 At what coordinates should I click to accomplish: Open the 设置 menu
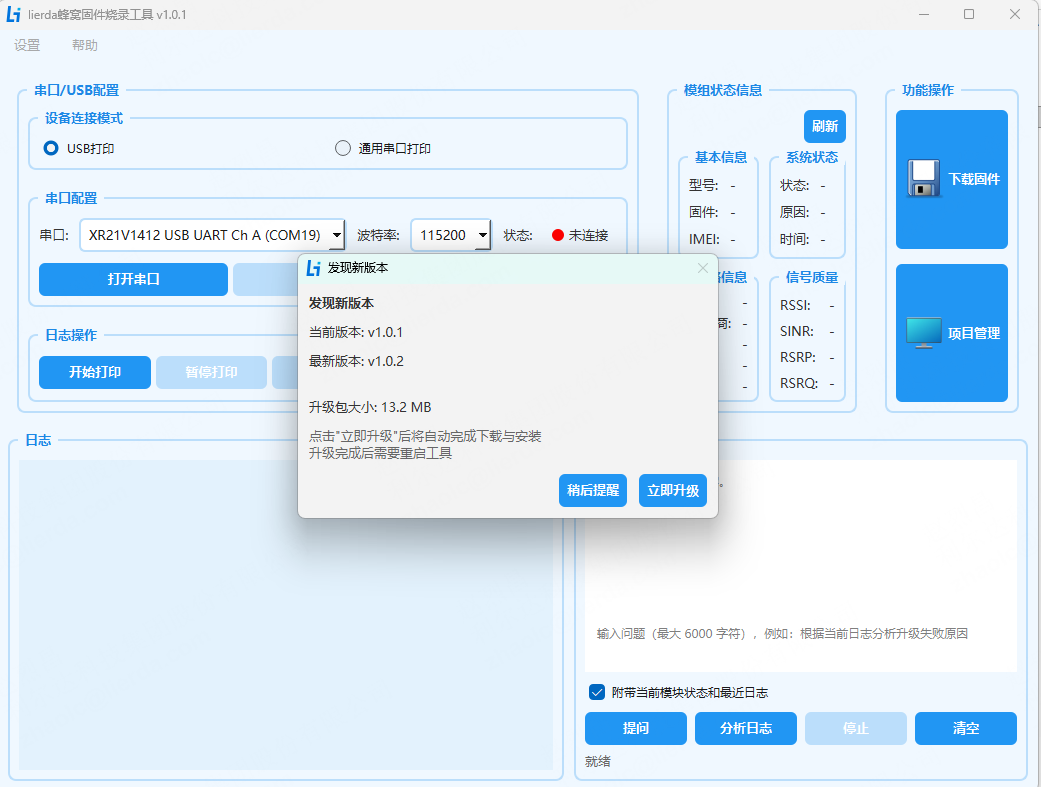tap(27, 45)
